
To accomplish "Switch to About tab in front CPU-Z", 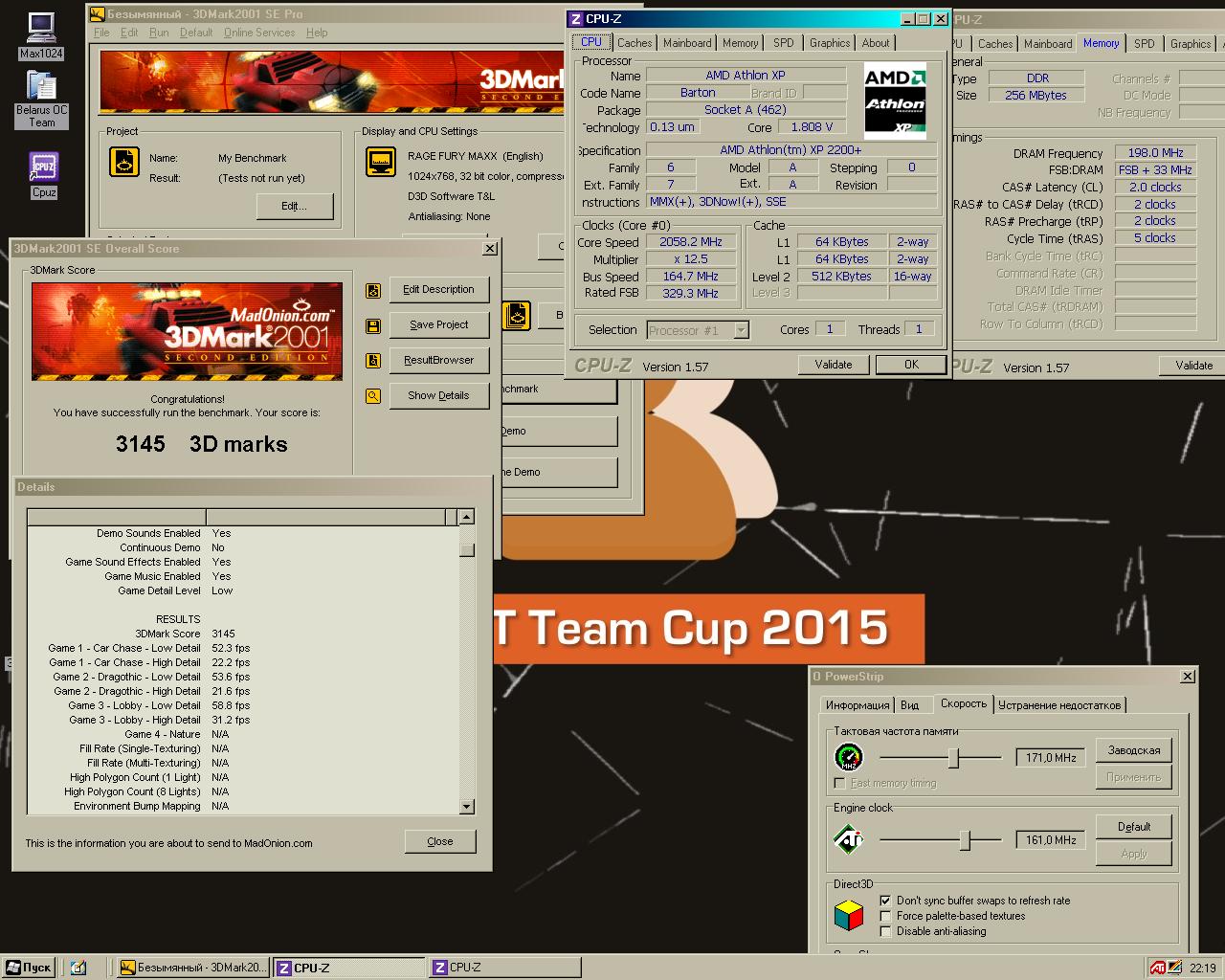I will point(876,43).
